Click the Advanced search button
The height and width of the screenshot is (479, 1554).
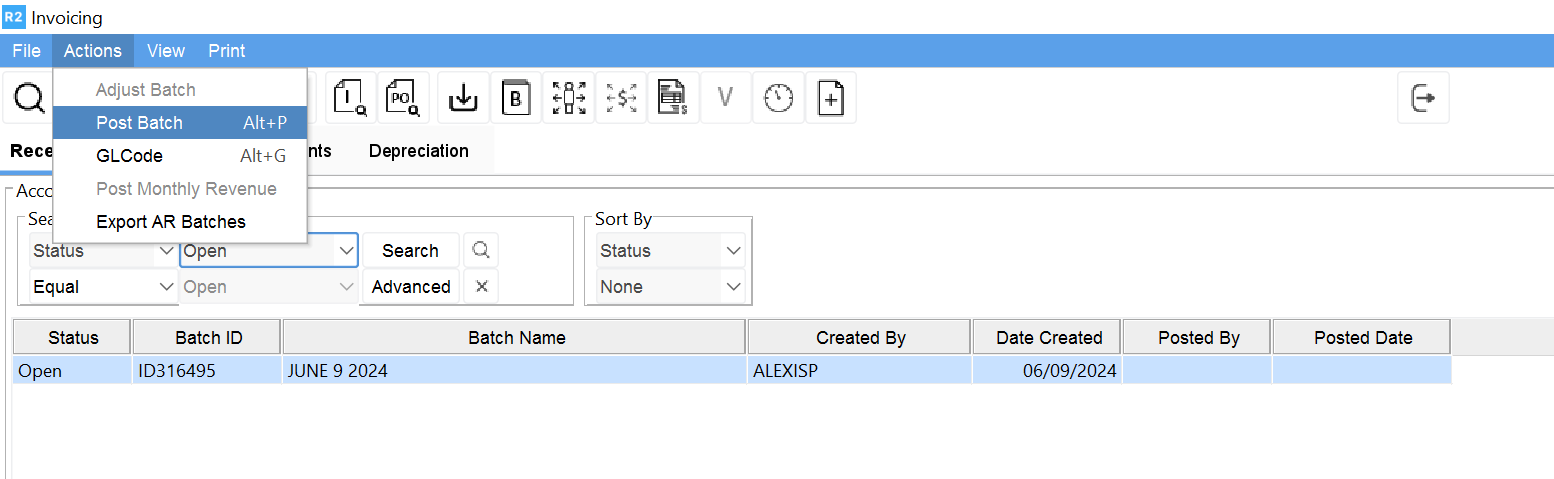[x=410, y=287]
